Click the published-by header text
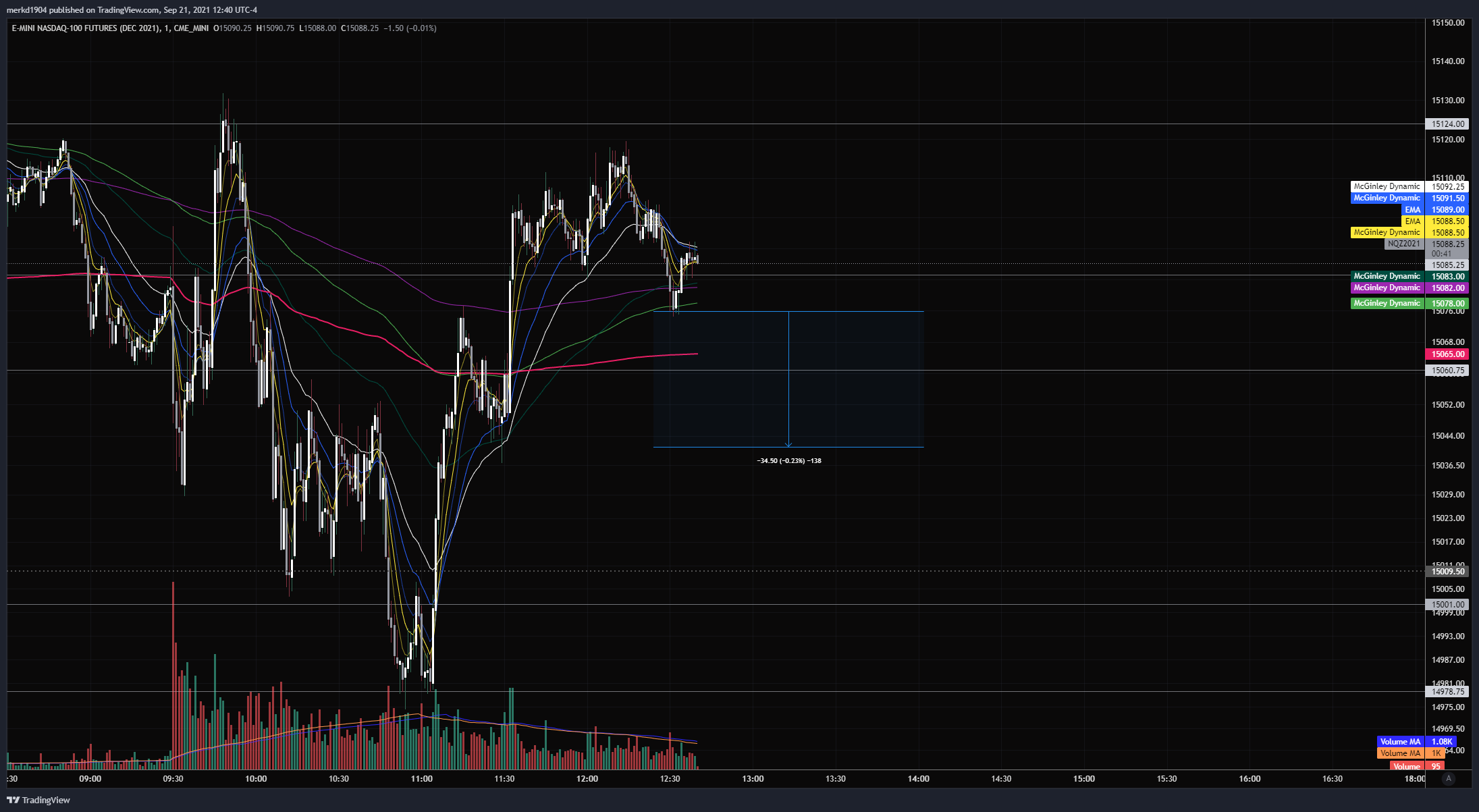1479x812 pixels. coord(132,9)
